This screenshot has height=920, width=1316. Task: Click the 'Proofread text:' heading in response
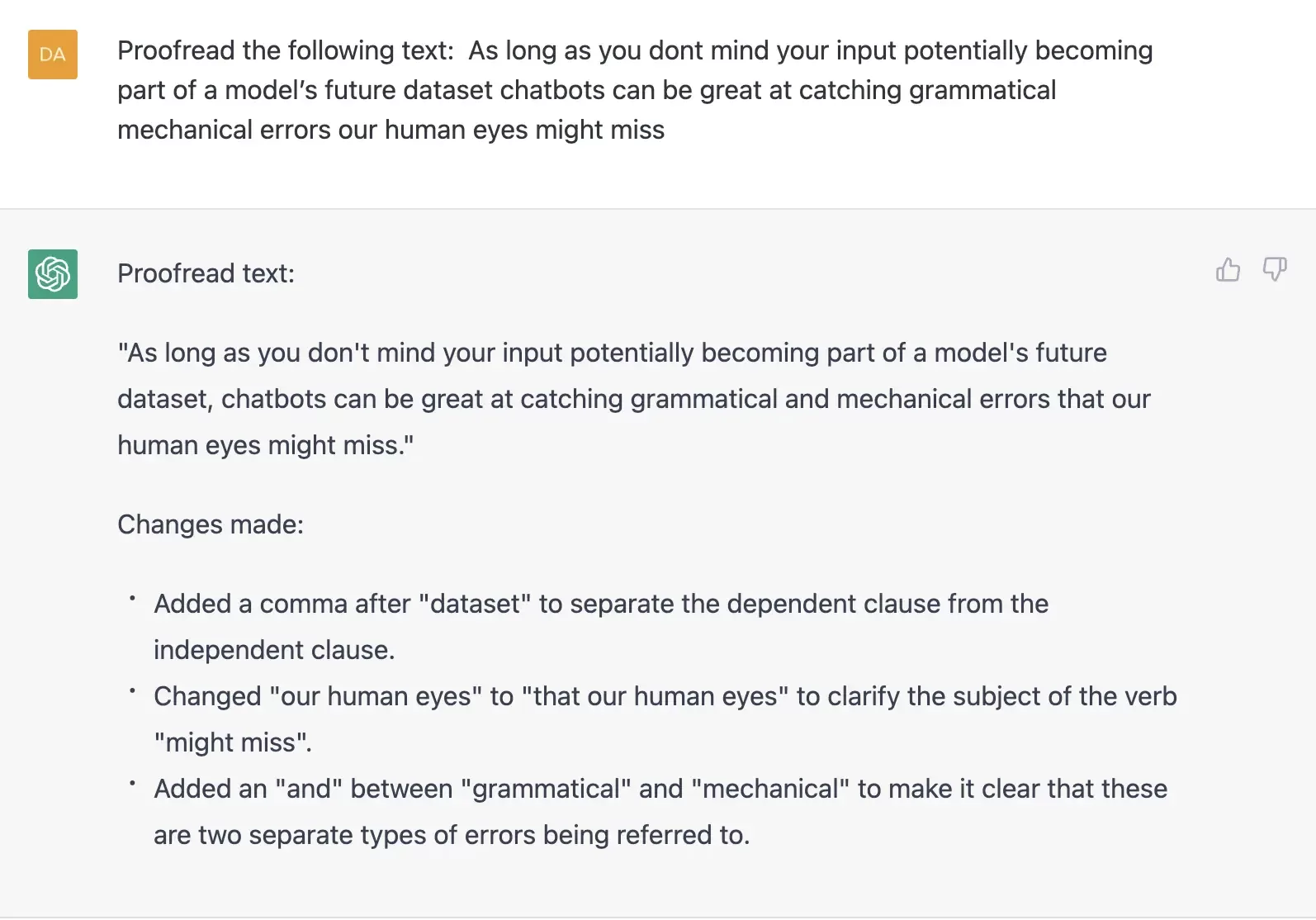[x=206, y=273]
